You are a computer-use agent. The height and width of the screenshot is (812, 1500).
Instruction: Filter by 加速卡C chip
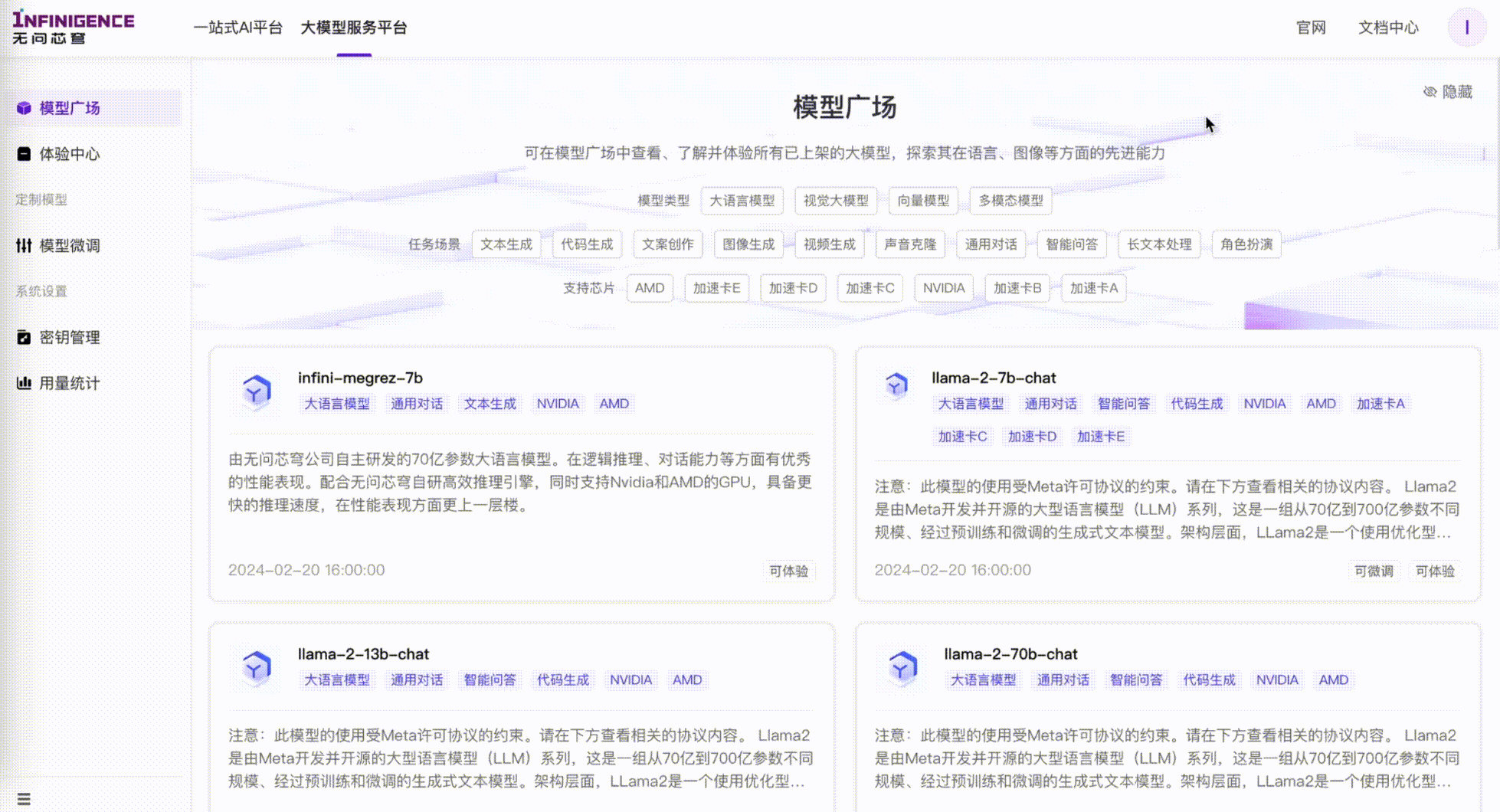click(870, 288)
